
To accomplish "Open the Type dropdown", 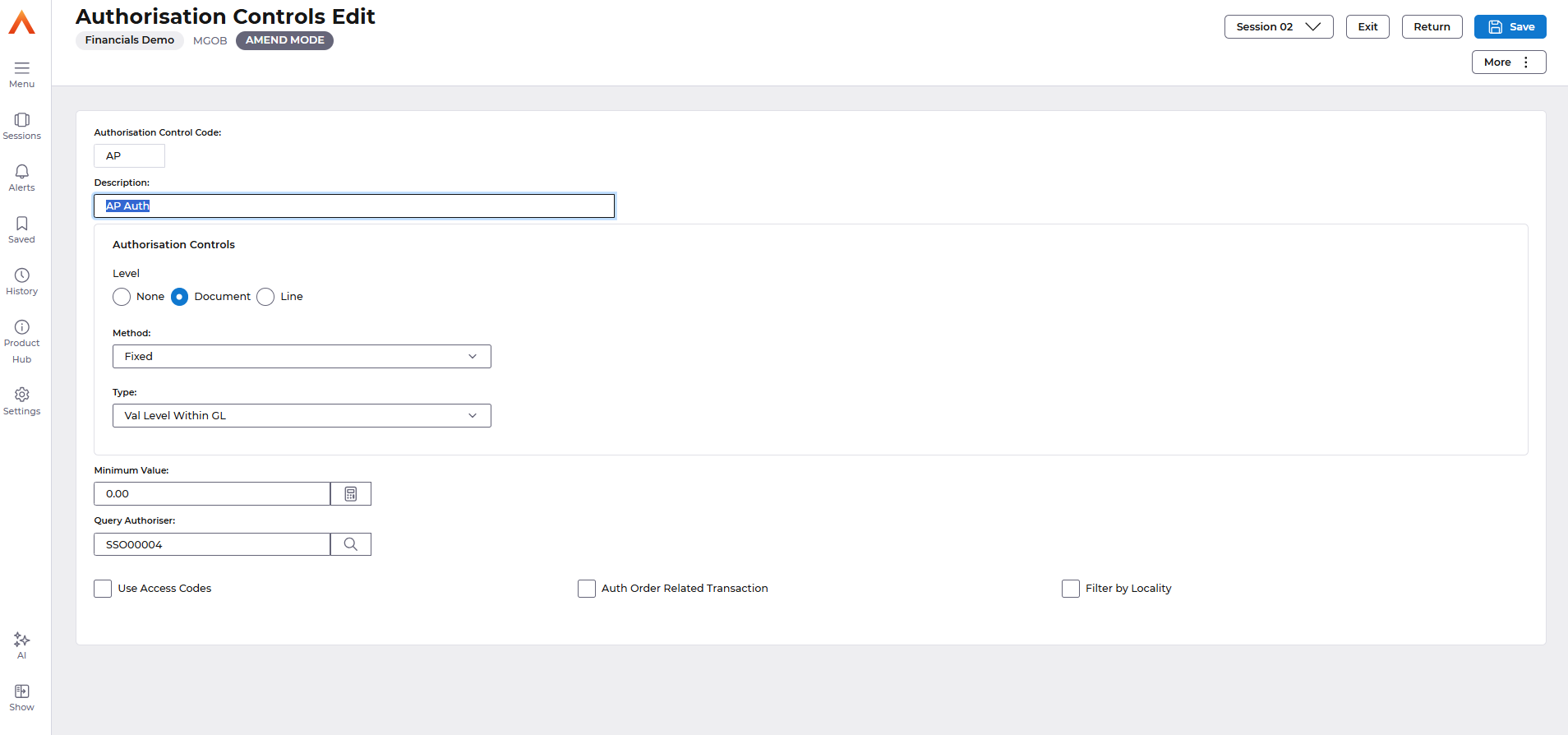I will (x=302, y=416).
